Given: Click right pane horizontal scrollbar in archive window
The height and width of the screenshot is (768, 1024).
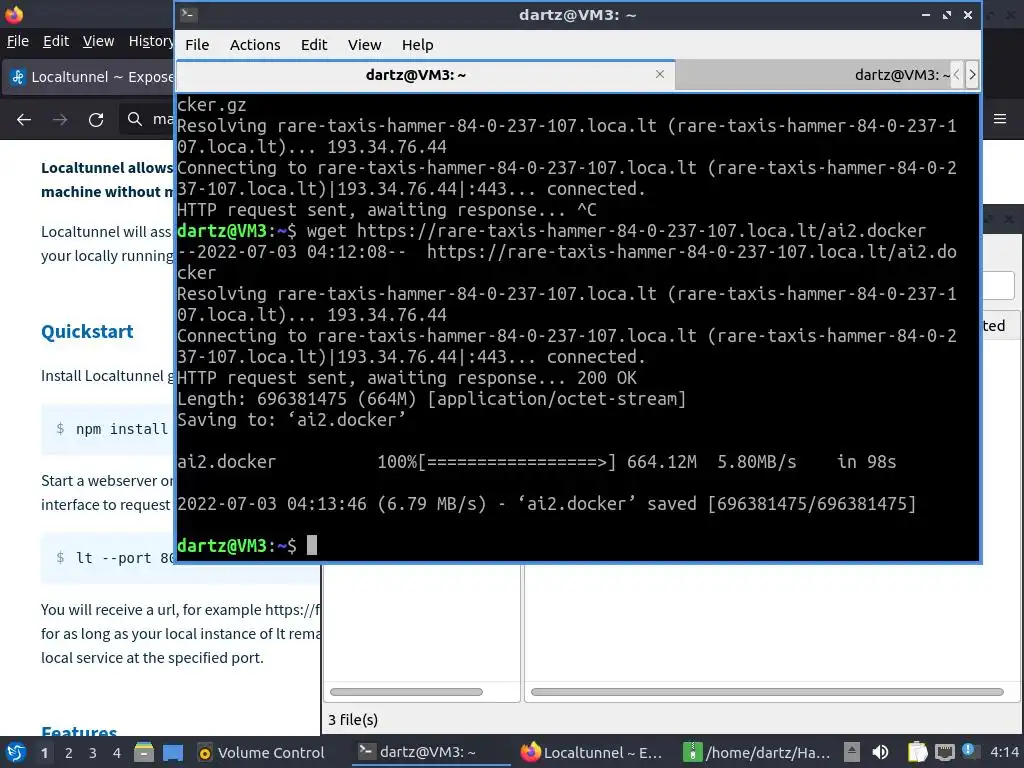Looking at the screenshot, I should 767,692.
